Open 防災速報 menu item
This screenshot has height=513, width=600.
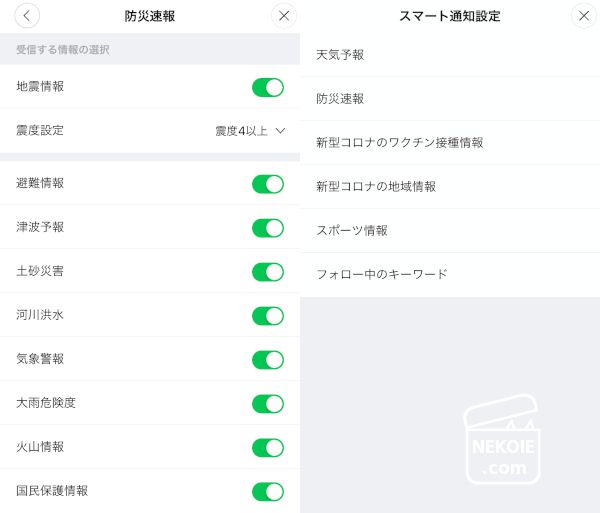pos(340,99)
